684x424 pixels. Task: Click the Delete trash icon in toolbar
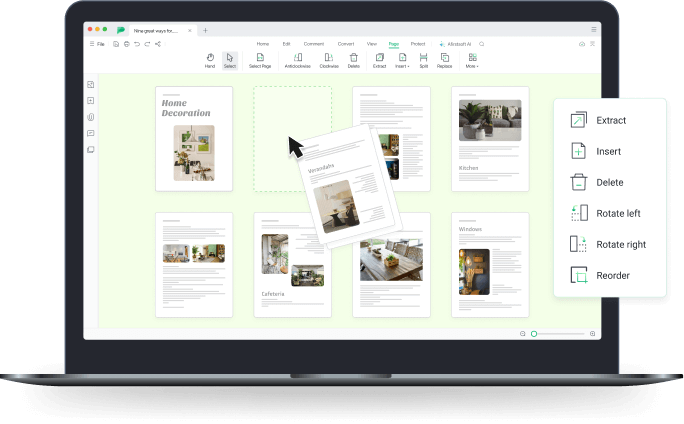tap(354, 61)
